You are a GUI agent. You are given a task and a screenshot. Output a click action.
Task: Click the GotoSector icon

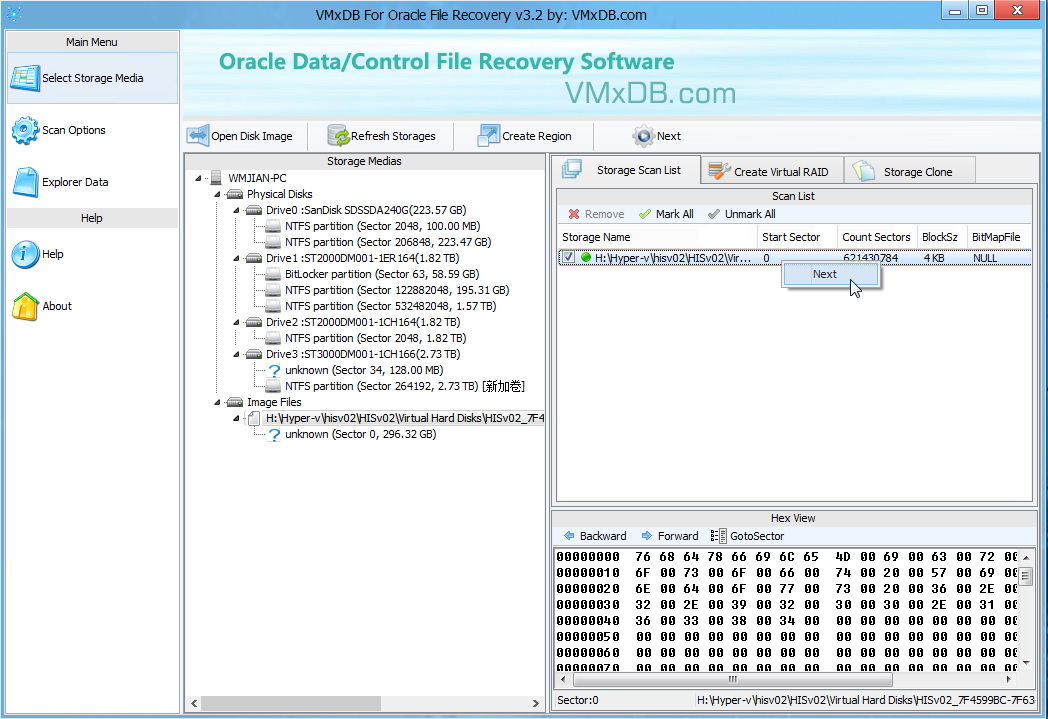pos(718,536)
